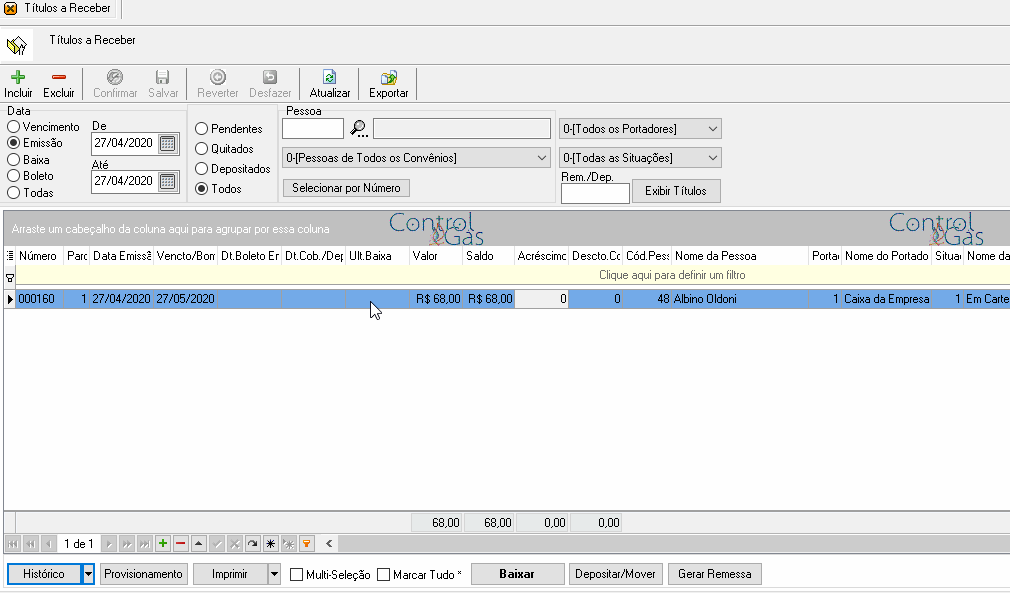This screenshot has width=1010, height=593.
Task: Click the Baixar button
Action: point(517,574)
